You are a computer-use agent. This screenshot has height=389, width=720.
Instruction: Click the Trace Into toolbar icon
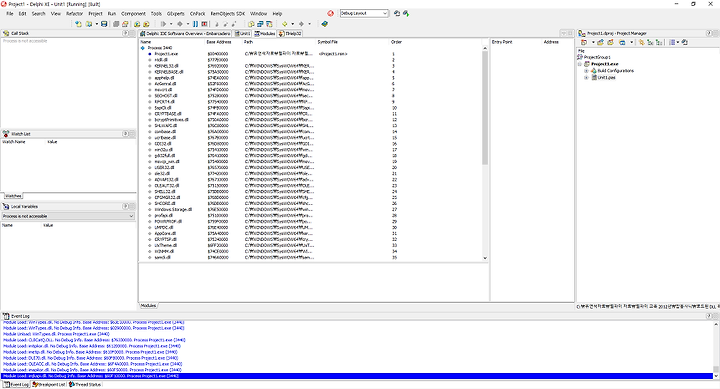pyautogui.click(x=217, y=24)
